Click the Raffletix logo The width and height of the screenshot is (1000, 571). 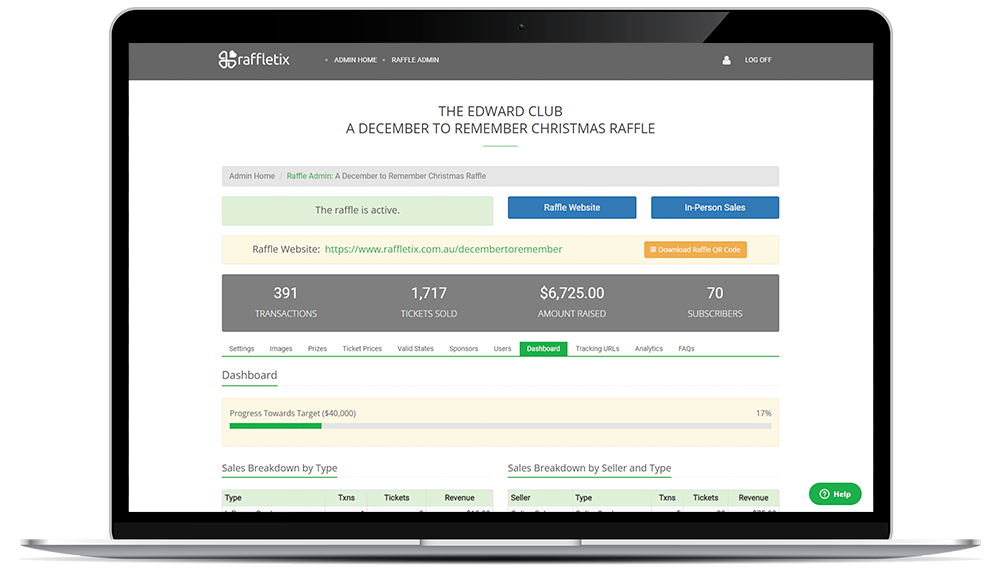tap(254, 60)
